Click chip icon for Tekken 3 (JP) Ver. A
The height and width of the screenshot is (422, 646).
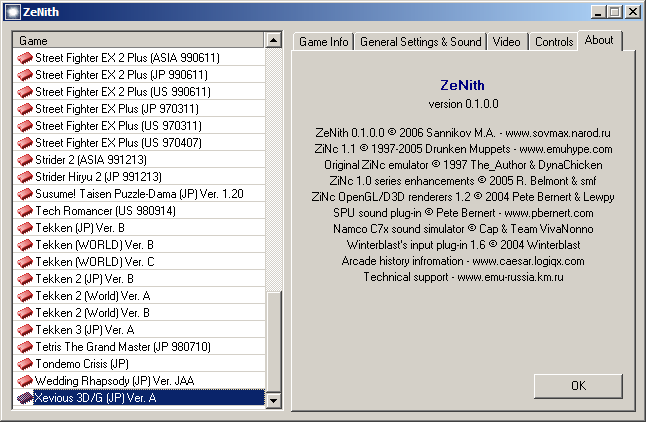[25, 330]
